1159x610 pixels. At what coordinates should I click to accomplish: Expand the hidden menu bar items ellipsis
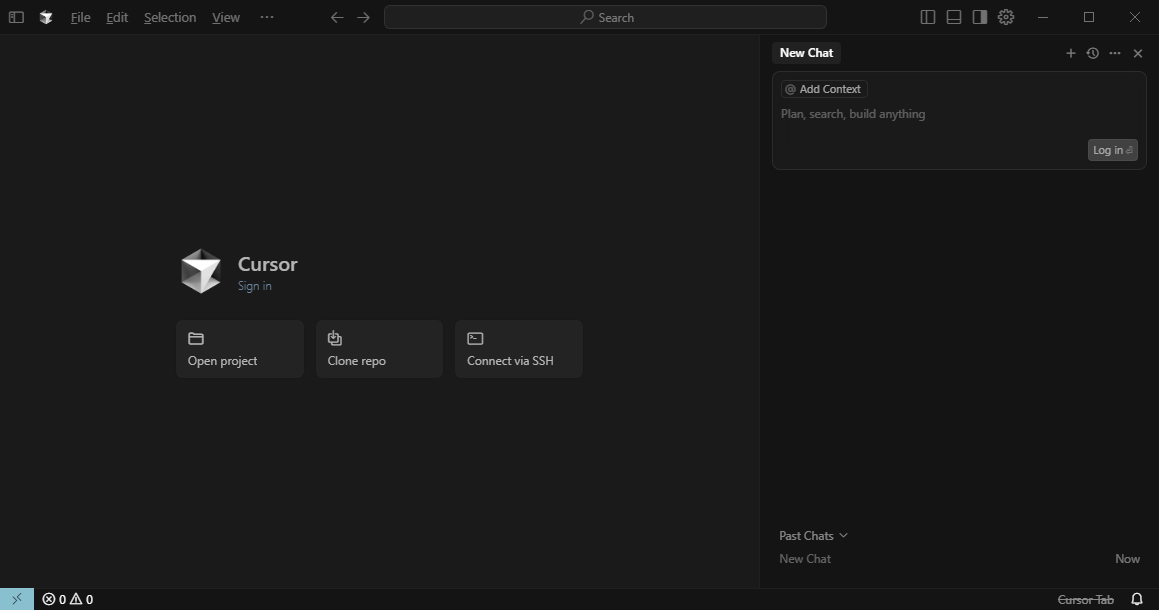tap(267, 17)
